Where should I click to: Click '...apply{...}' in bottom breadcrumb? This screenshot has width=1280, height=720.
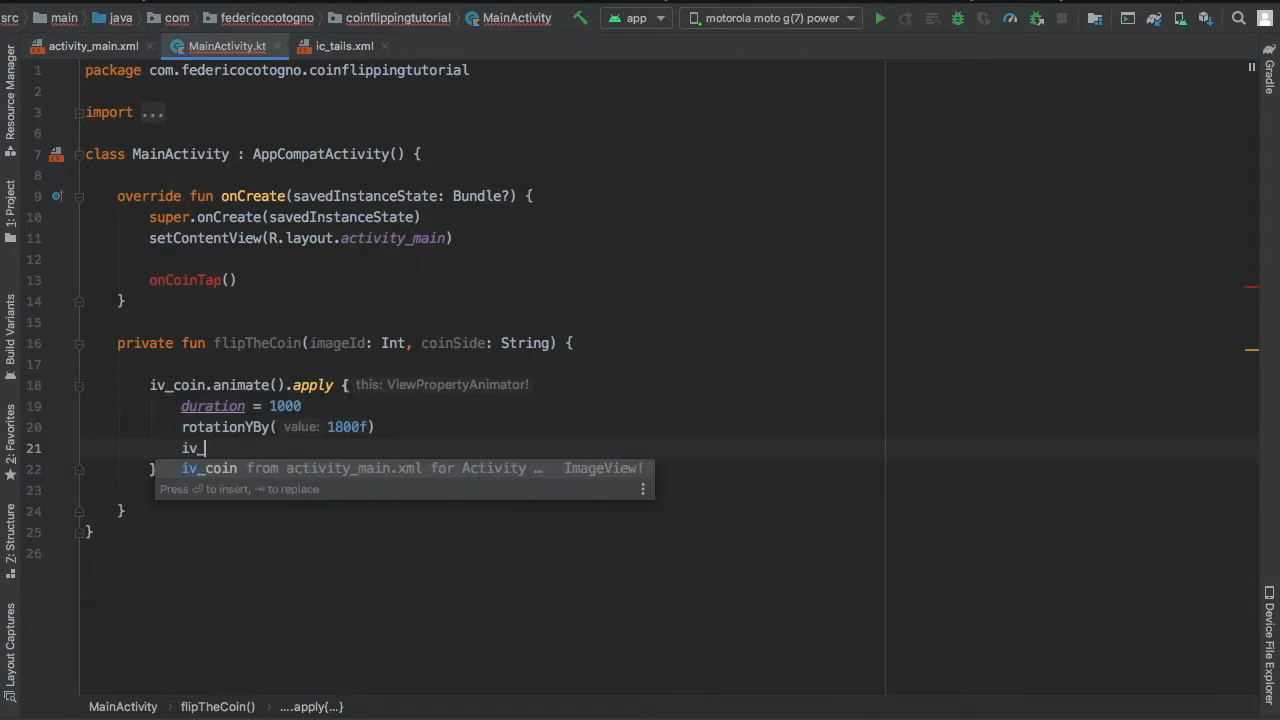[x=311, y=706]
